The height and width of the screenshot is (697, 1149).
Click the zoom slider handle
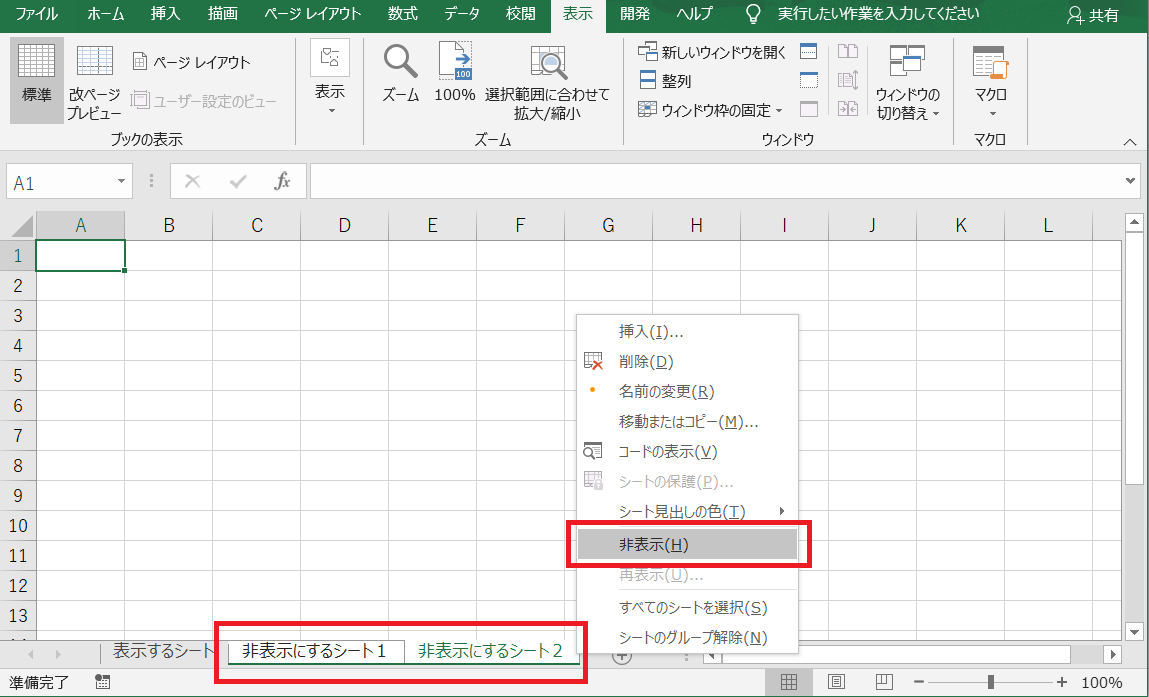991,682
